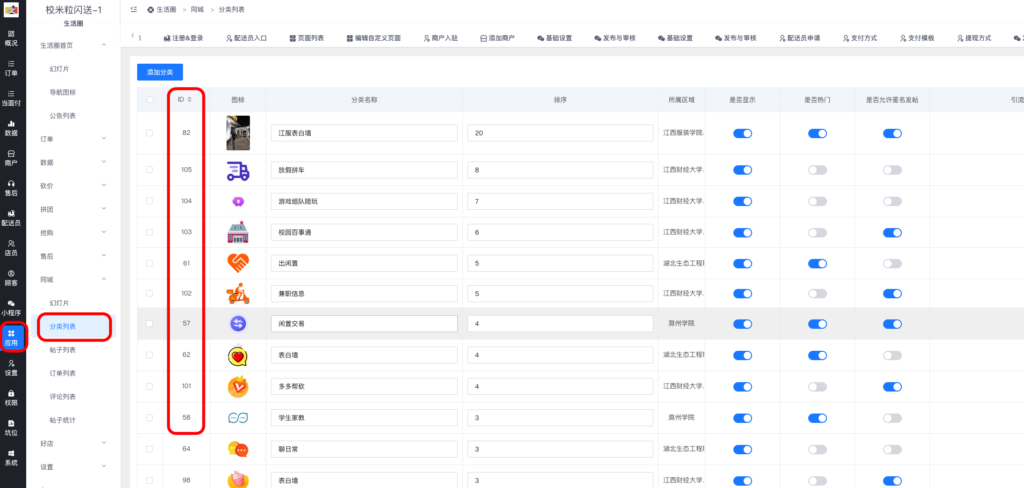
Task: Click the medal icon of 多多帮砍 row
Action: tap(238, 386)
